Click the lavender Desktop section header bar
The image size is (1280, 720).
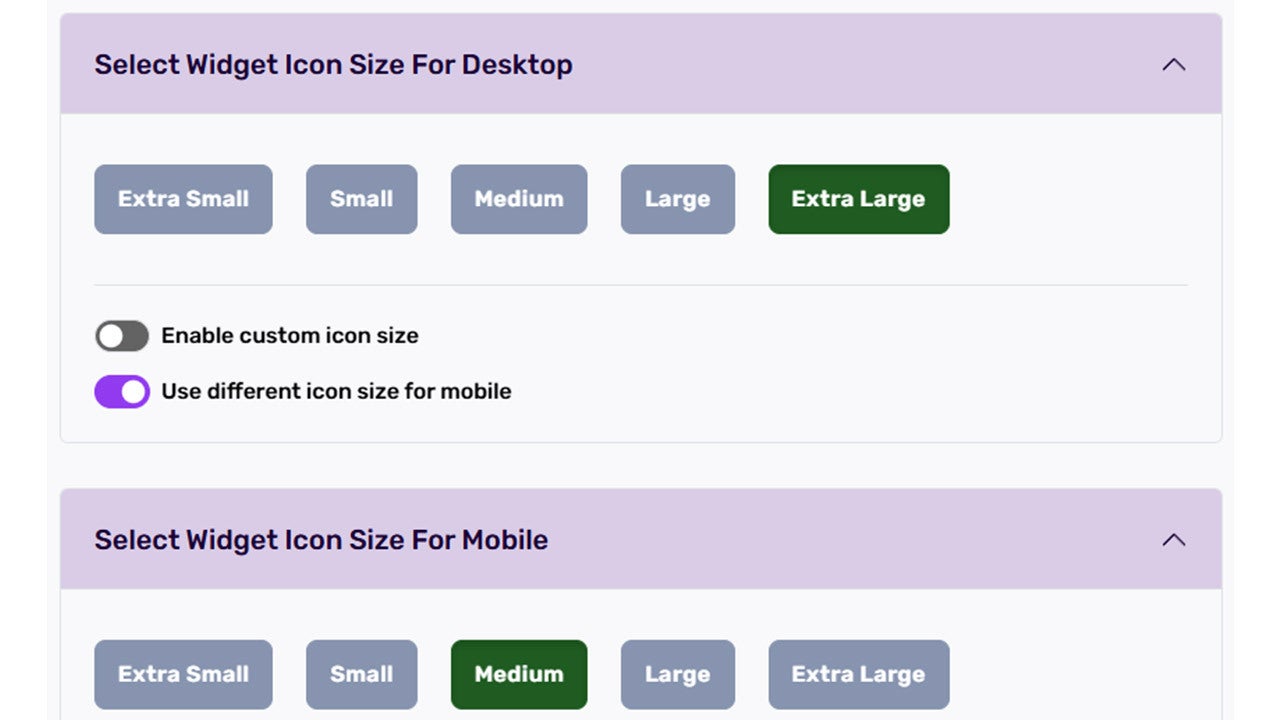pyautogui.click(x=850, y=65)
